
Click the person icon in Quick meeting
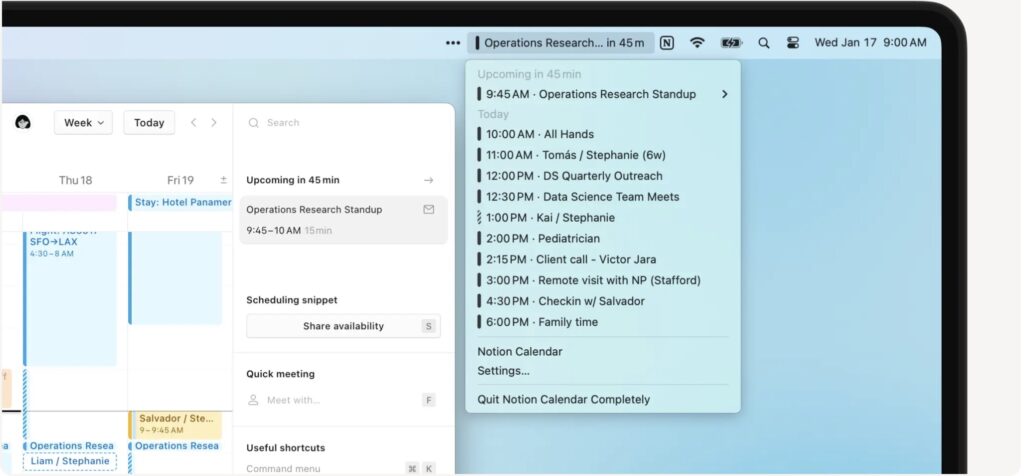(253, 400)
